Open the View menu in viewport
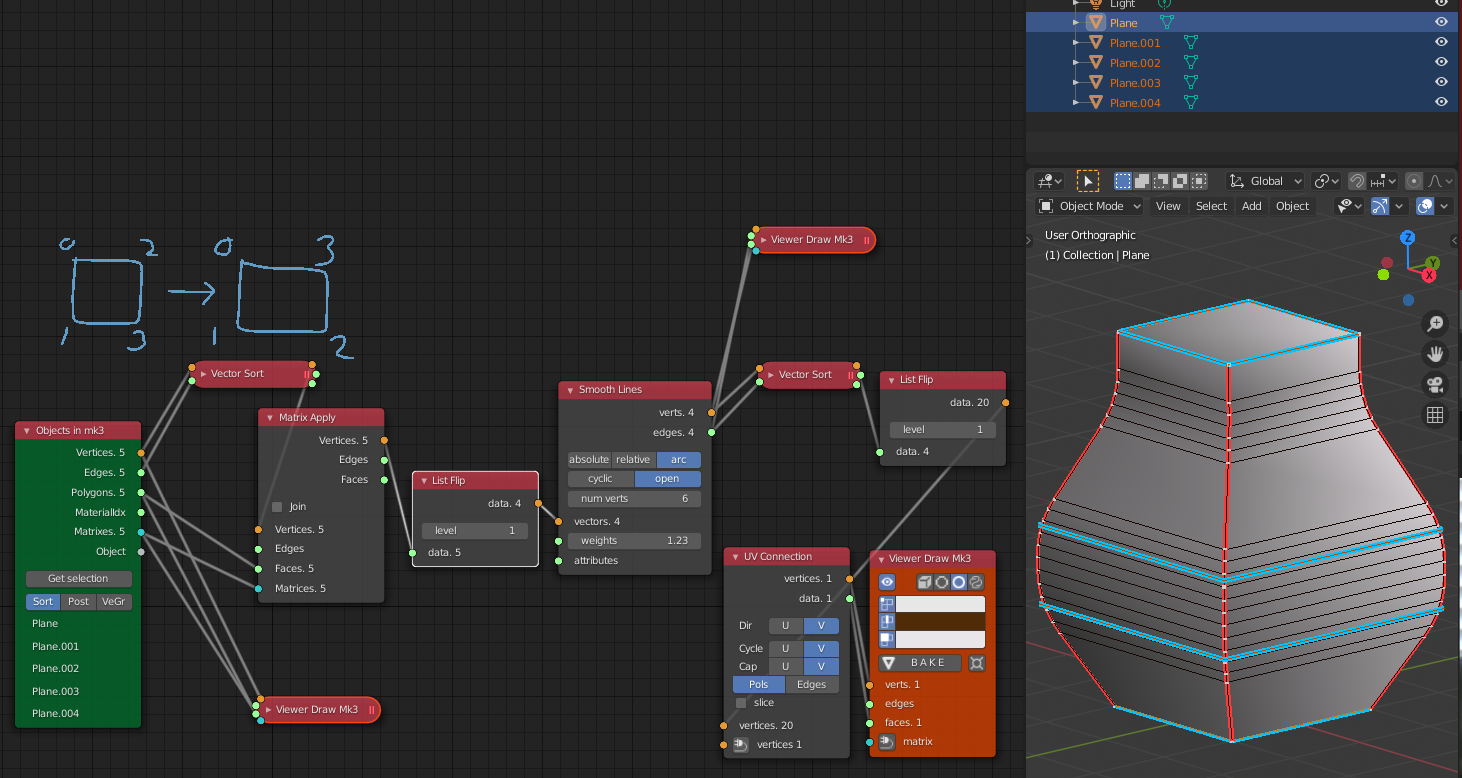Screen dimensions: 1462x778 (x=1168, y=206)
